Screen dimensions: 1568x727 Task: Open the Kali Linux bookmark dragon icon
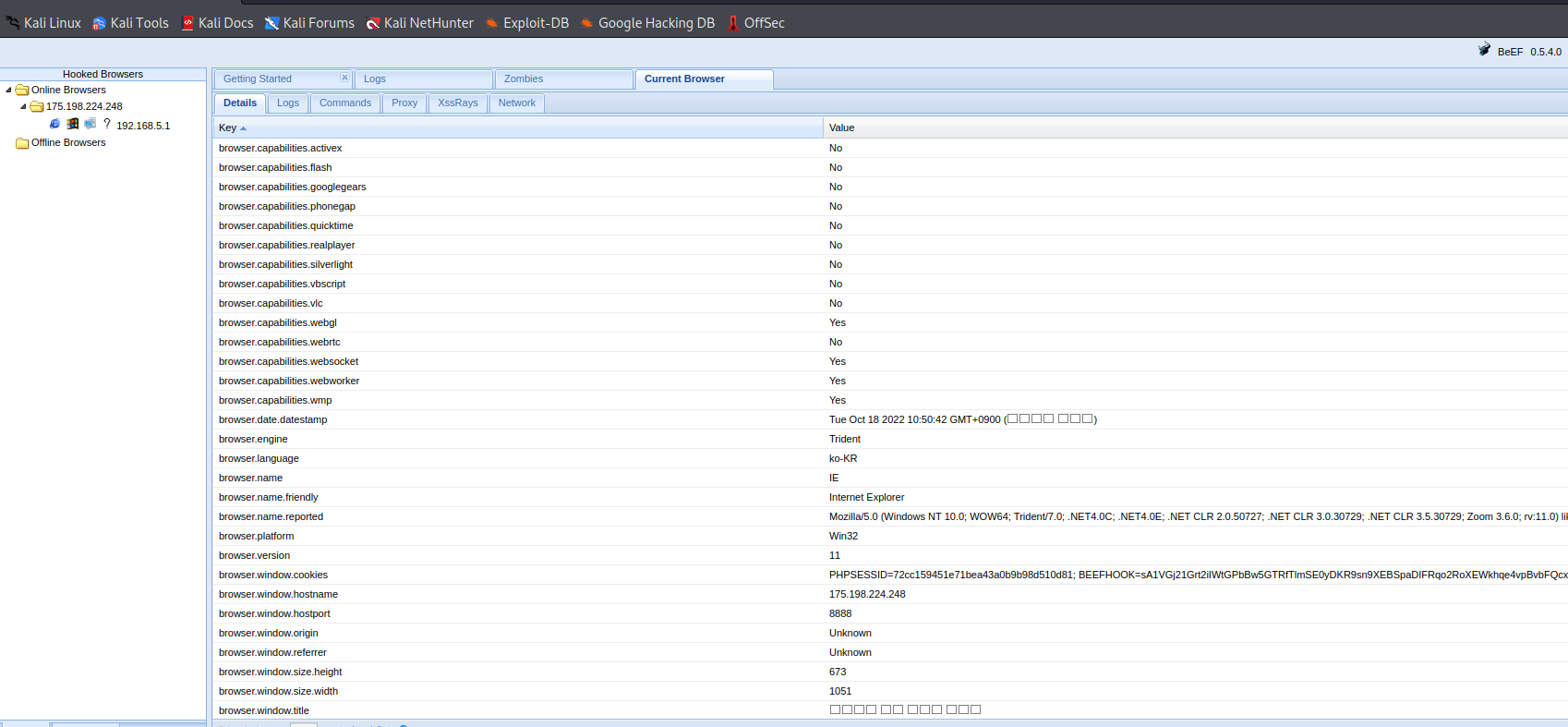click(x=13, y=23)
